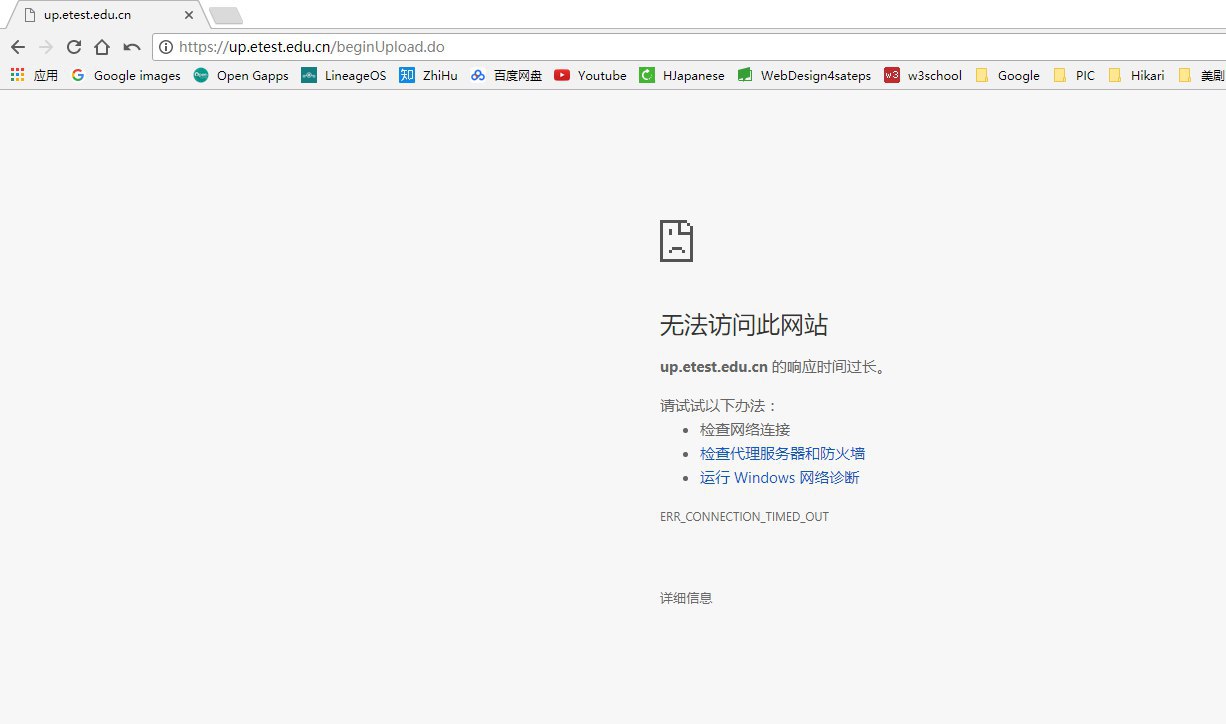Open a new tab

[x=225, y=15]
